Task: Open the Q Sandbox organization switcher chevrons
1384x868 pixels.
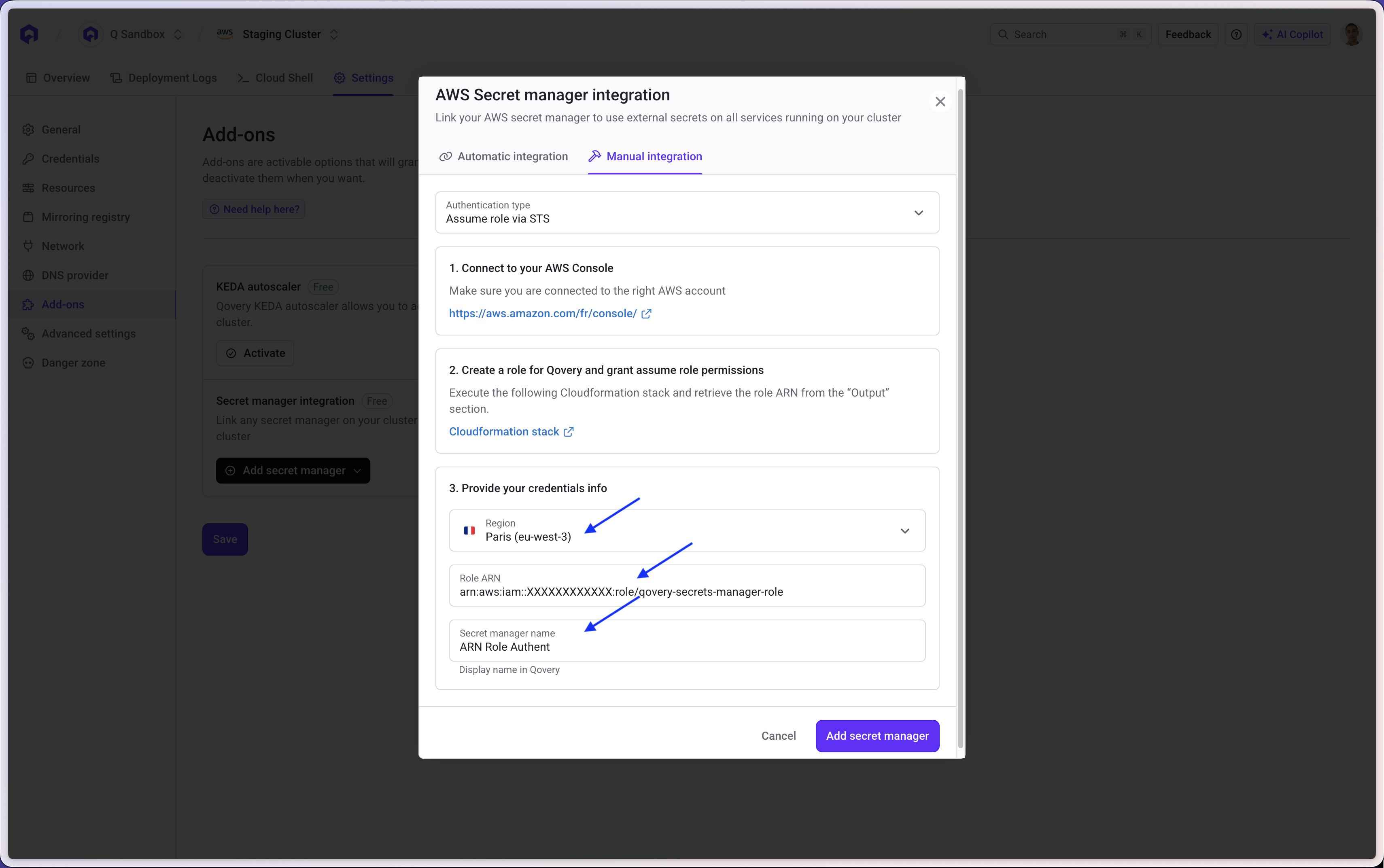Action: [x=178, y=34]
